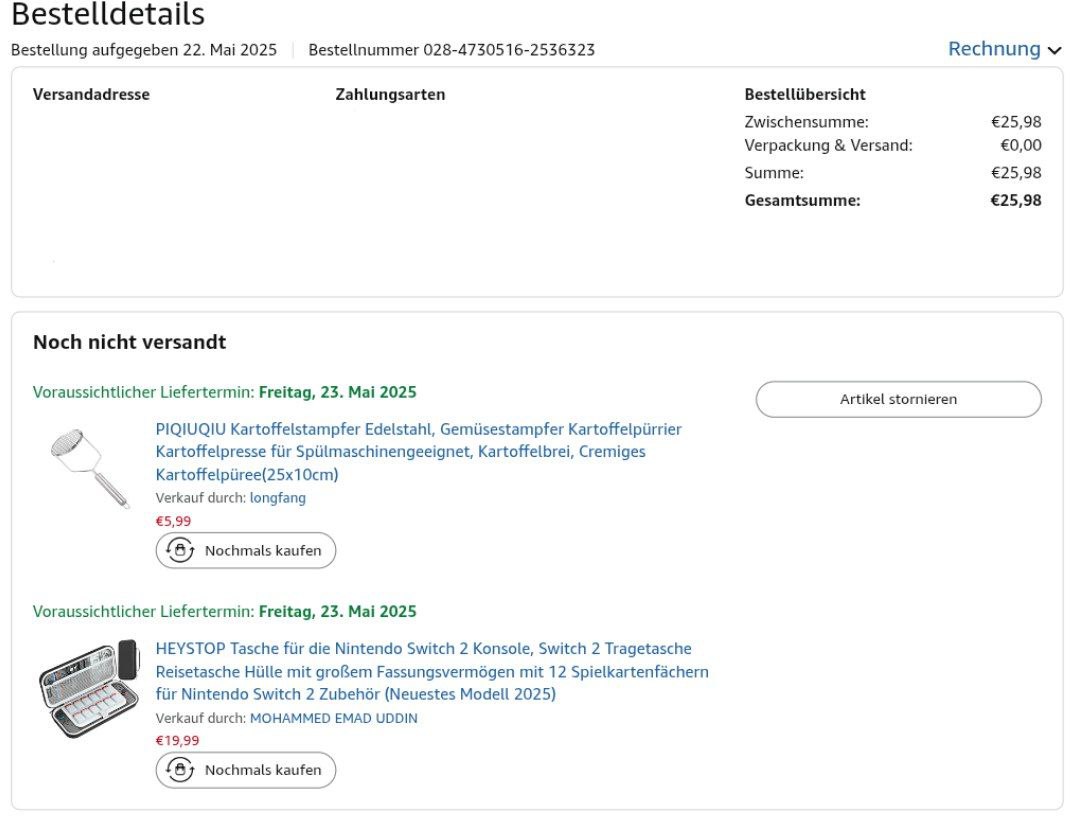Click the Noch nicht versandt status heading

[x=129, y=343]
